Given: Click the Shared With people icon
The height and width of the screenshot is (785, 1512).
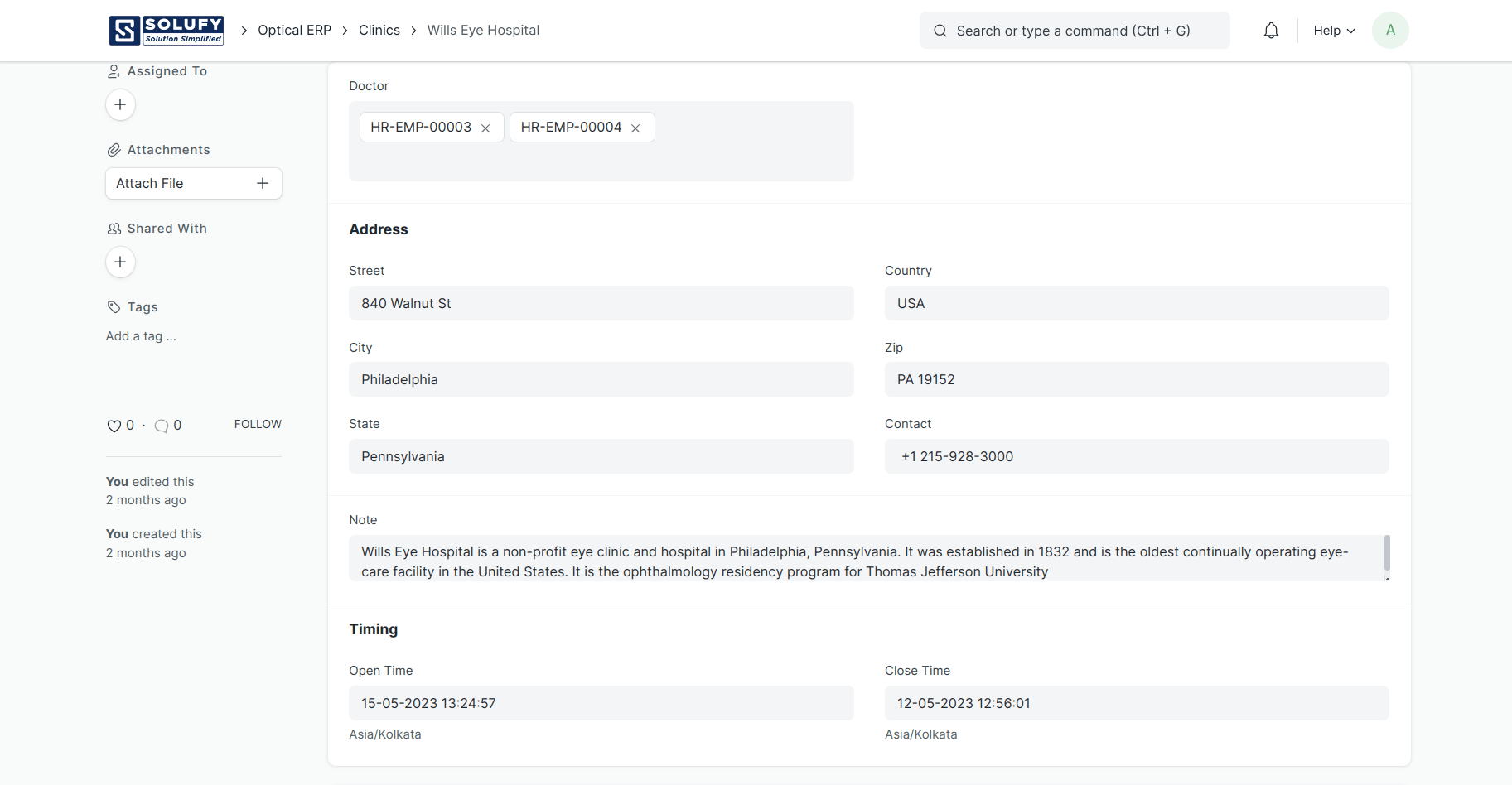Looking at the screenshot, I should [114, 229].
